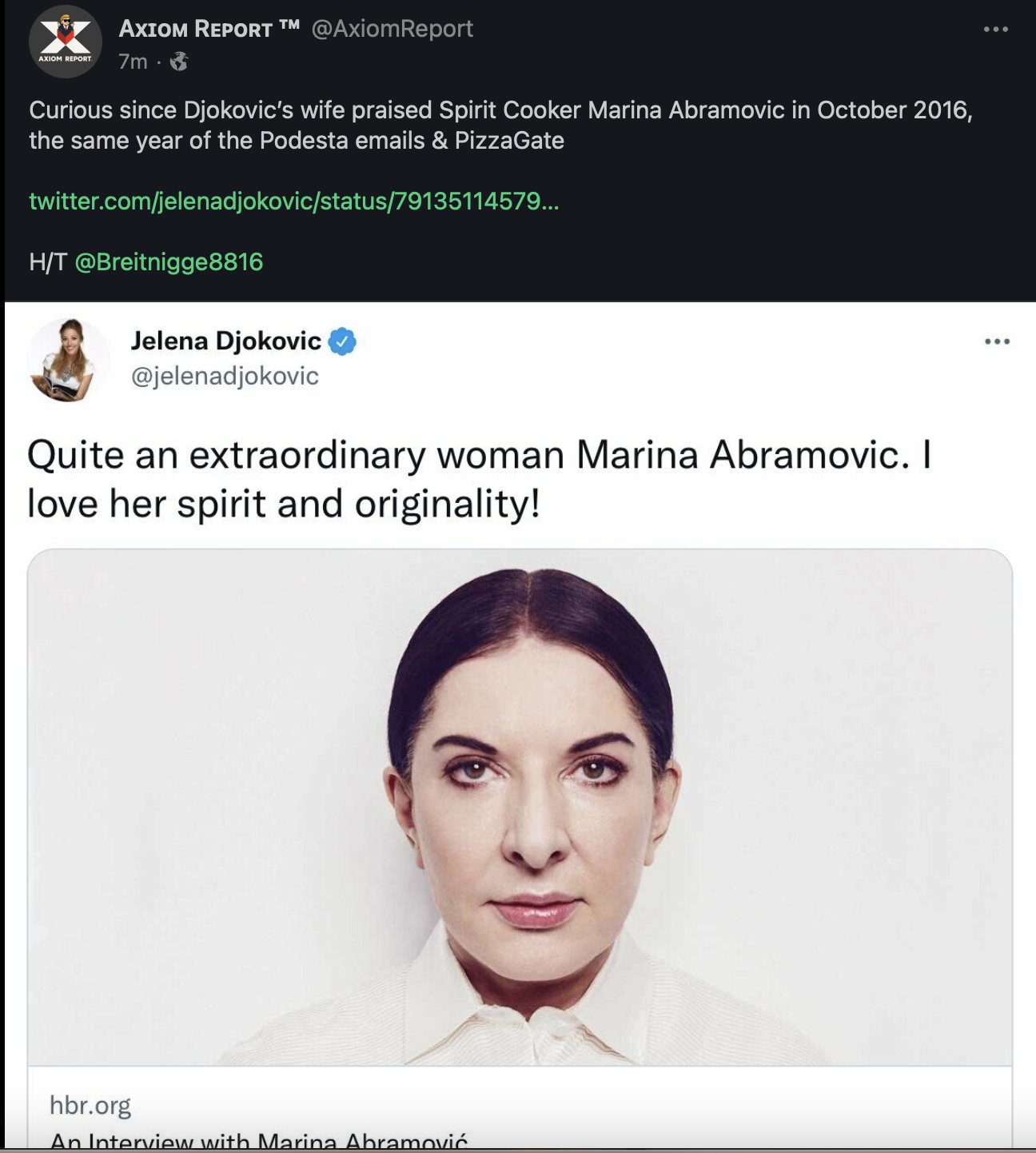Viewport: 1036px width, 1153px height.
Task: Open the Axiom Report post options menu
Action: tap(995, 30)
